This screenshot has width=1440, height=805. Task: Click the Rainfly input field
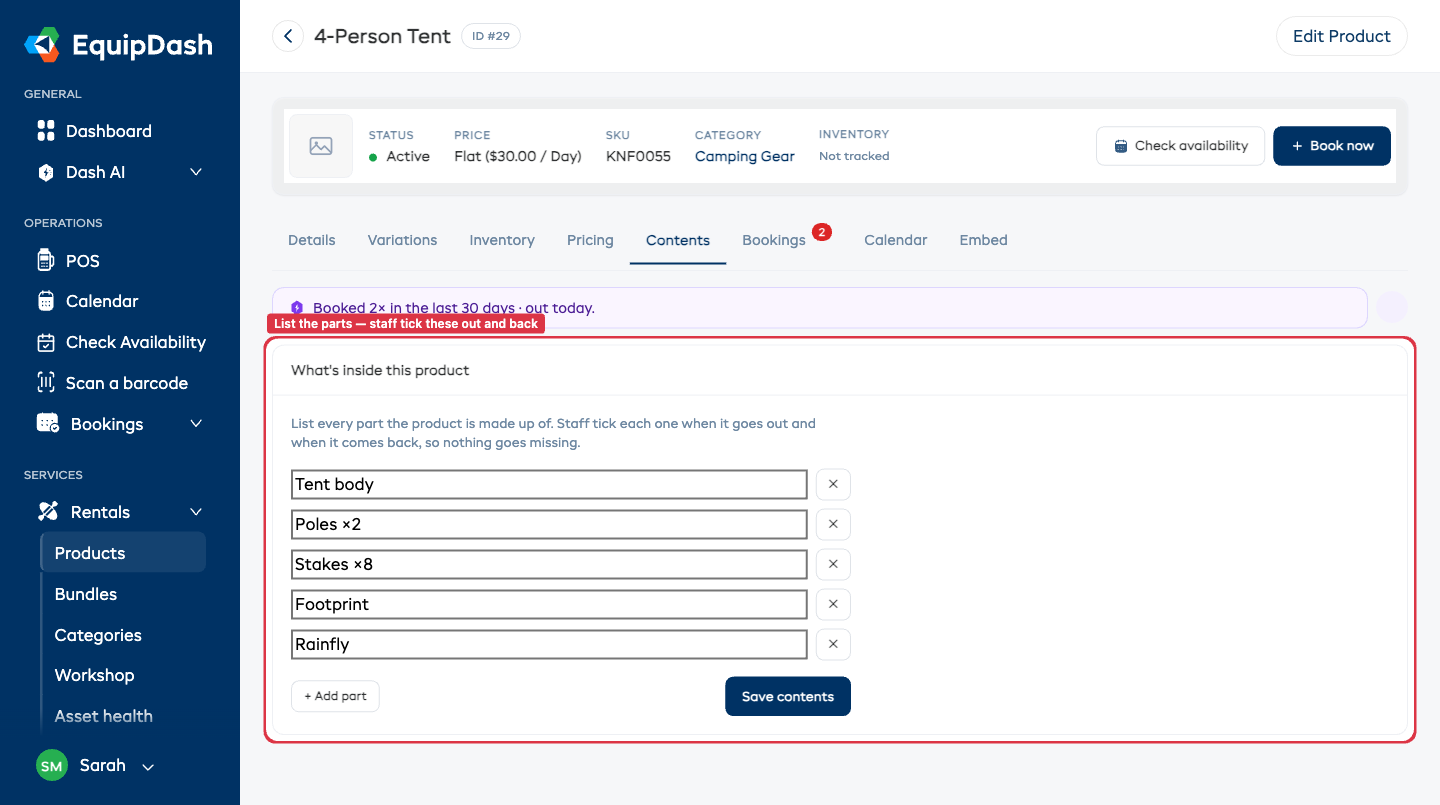(x=549, y=644)
